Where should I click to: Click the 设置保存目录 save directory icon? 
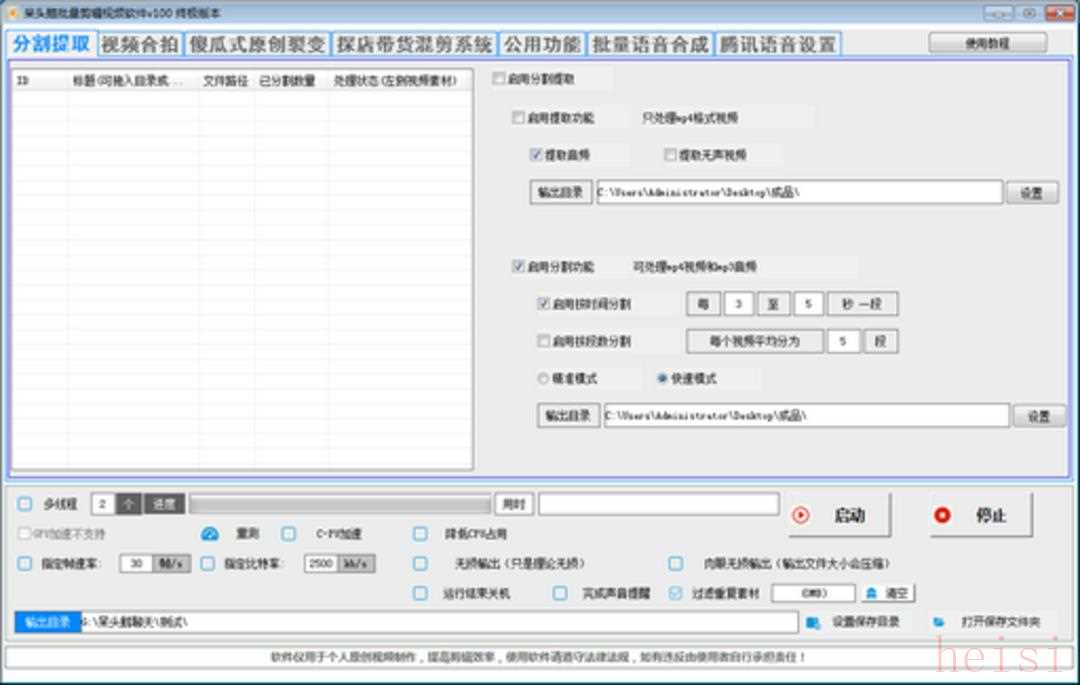click(814, 622)
